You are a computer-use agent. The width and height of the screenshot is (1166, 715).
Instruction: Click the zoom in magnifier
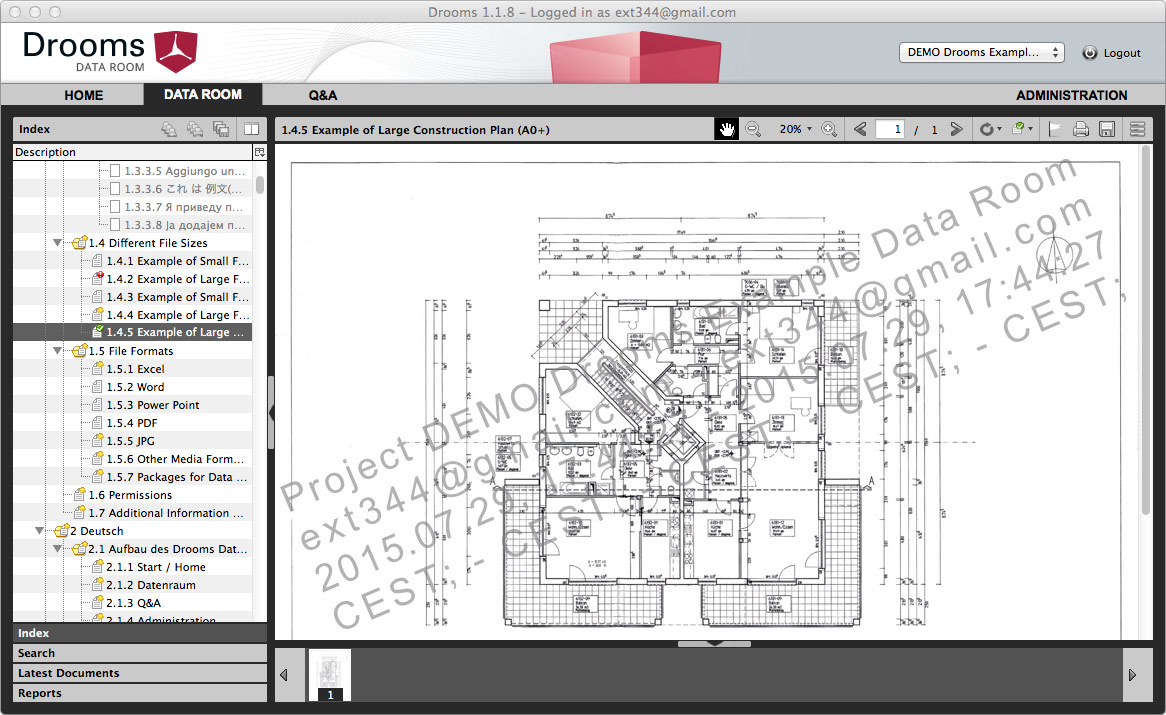point(829,129)
